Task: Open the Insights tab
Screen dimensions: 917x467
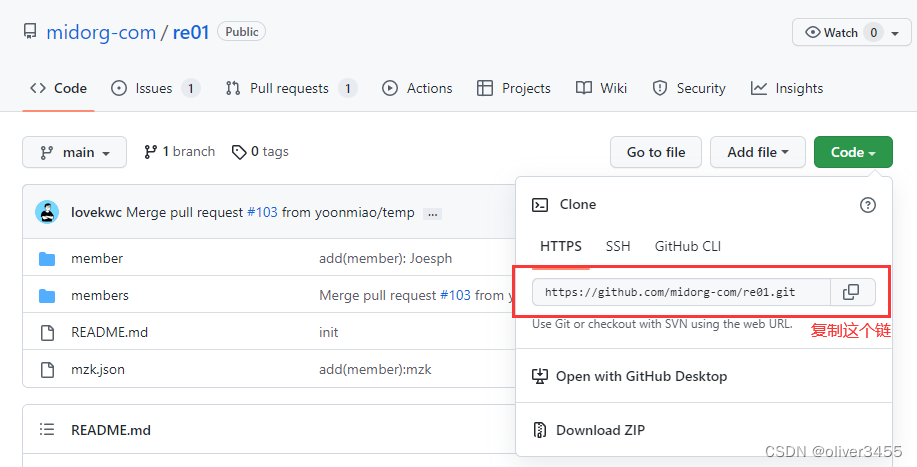Action: click(x=787, y=88)
